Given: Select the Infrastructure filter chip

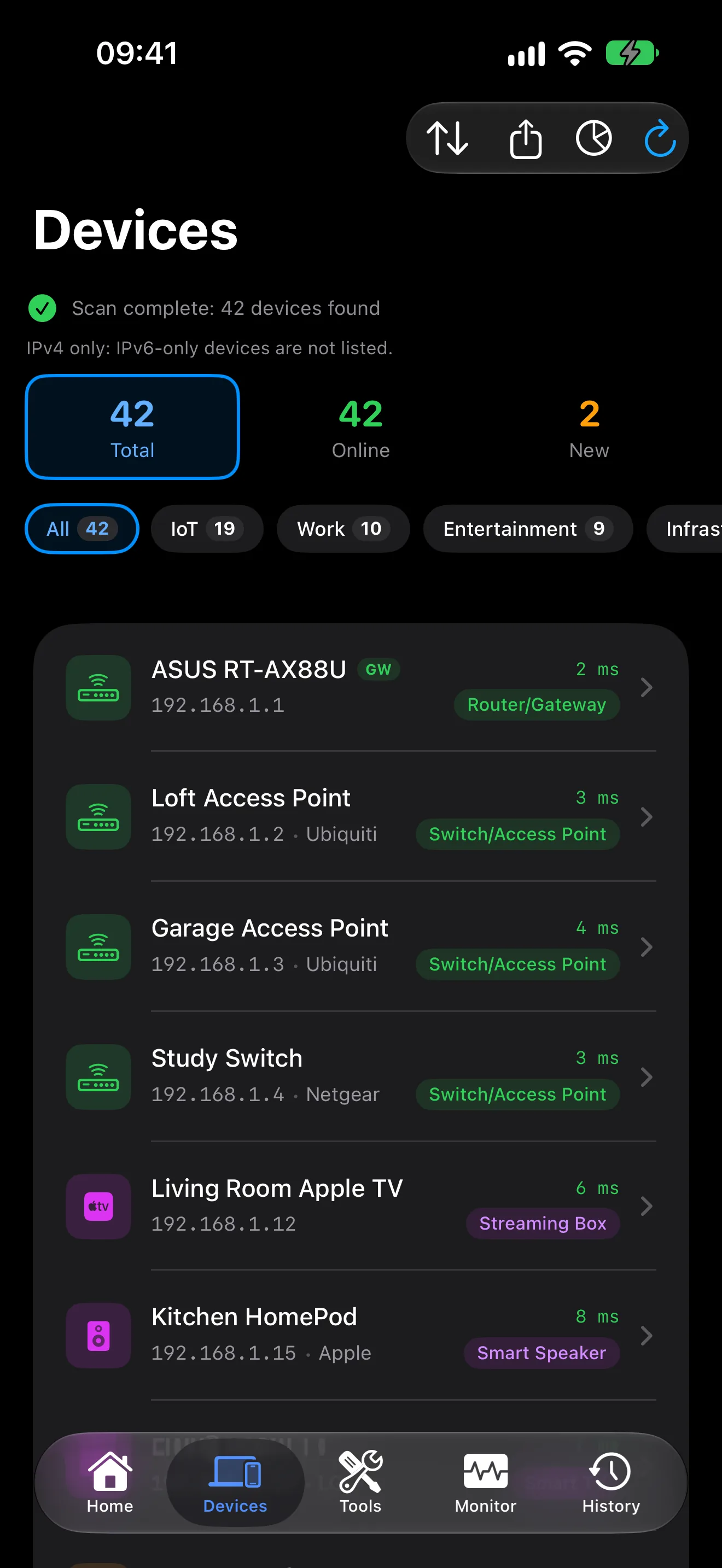Looking at the screenshot, I should coord(685,528).
